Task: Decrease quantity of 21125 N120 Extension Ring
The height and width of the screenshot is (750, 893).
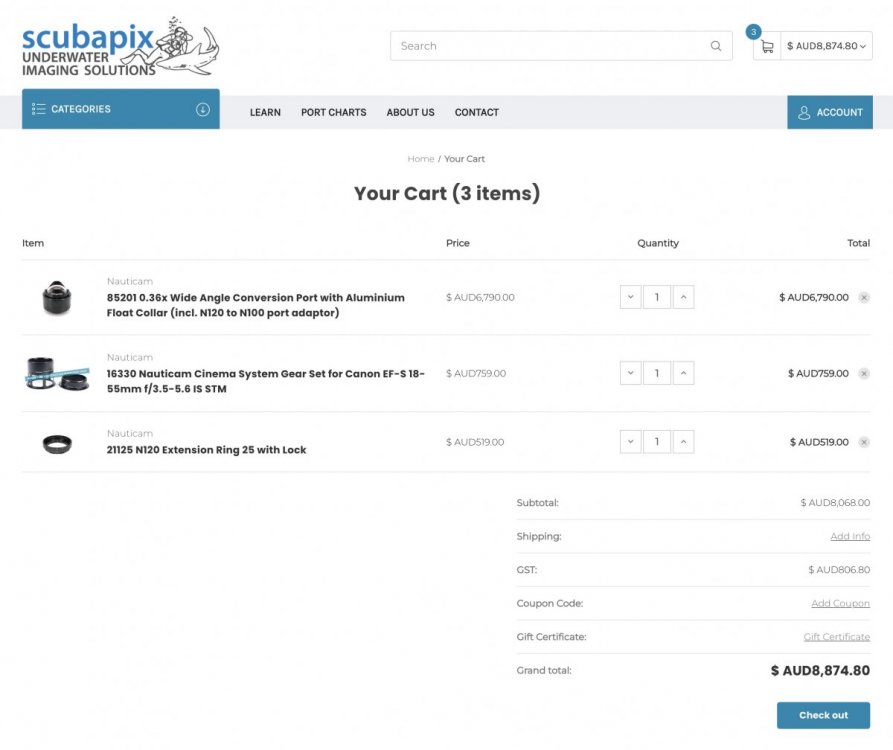Action: click(x=630, y=441)
